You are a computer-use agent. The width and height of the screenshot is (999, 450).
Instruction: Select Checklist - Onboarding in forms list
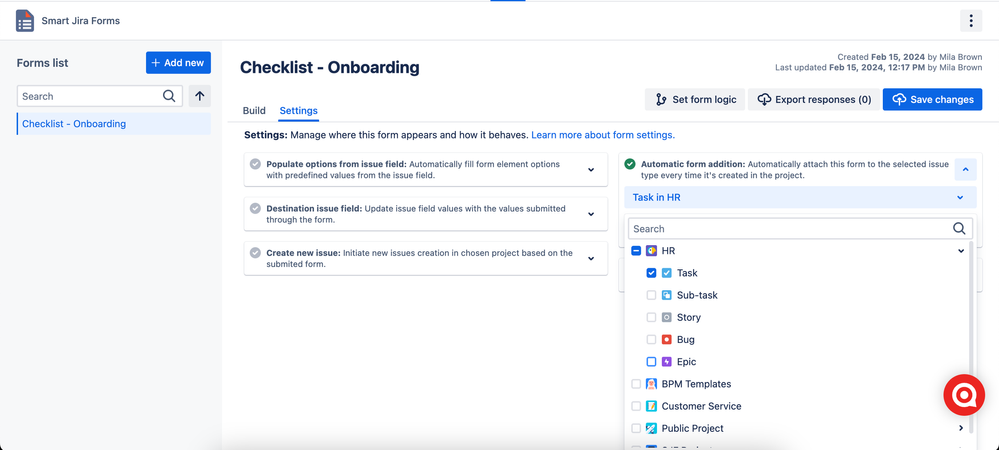click(113, 124)
